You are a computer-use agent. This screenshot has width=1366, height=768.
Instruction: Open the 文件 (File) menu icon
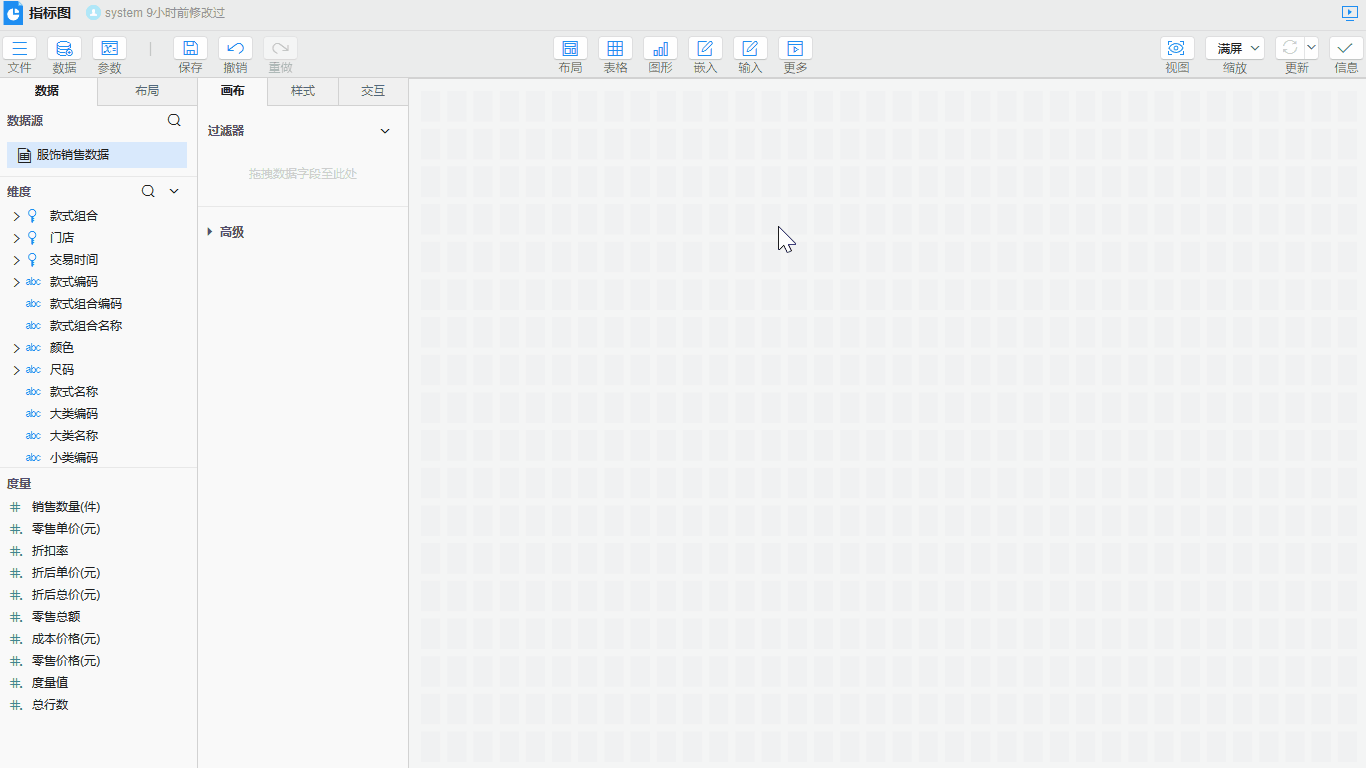pyautogui.click(x=20, y=48)
